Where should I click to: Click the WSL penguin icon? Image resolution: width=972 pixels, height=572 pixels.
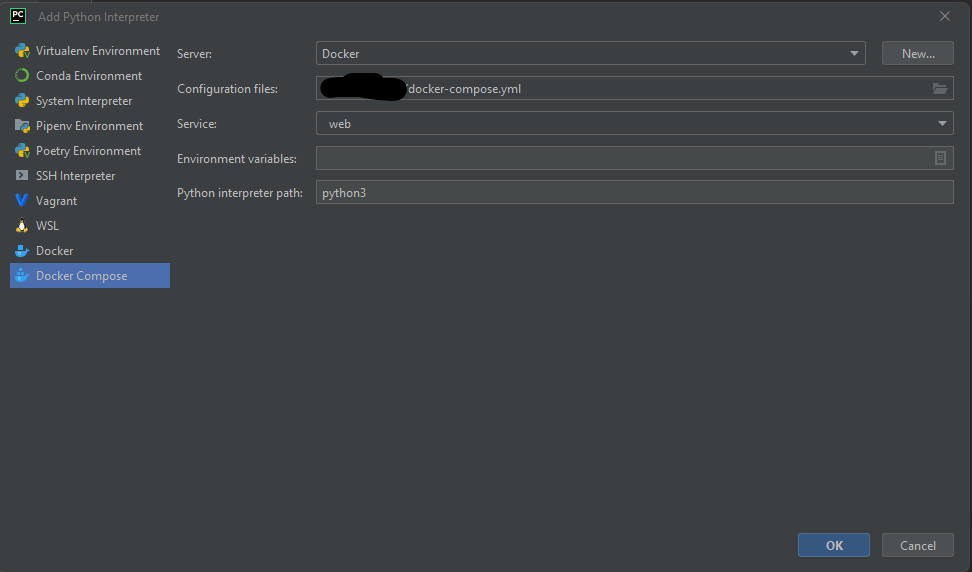(22, 226)
